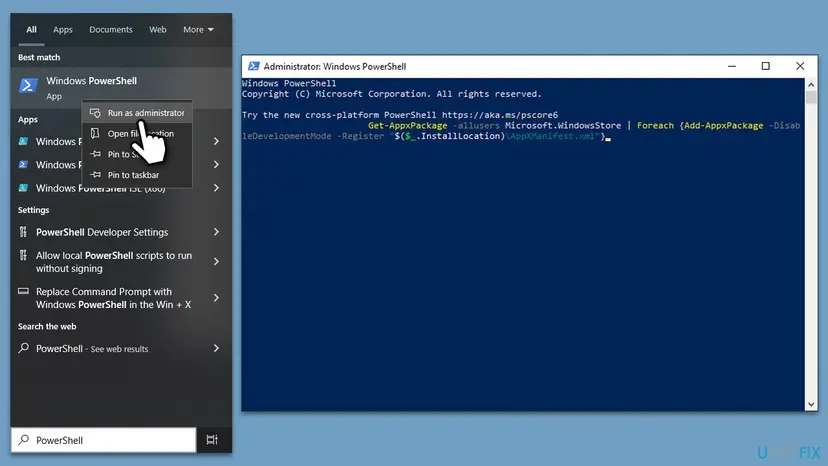The width and height of the screenshot is (828, 466).
Task: Click the Run as administrator shield icon
Action: pos(95,113)
